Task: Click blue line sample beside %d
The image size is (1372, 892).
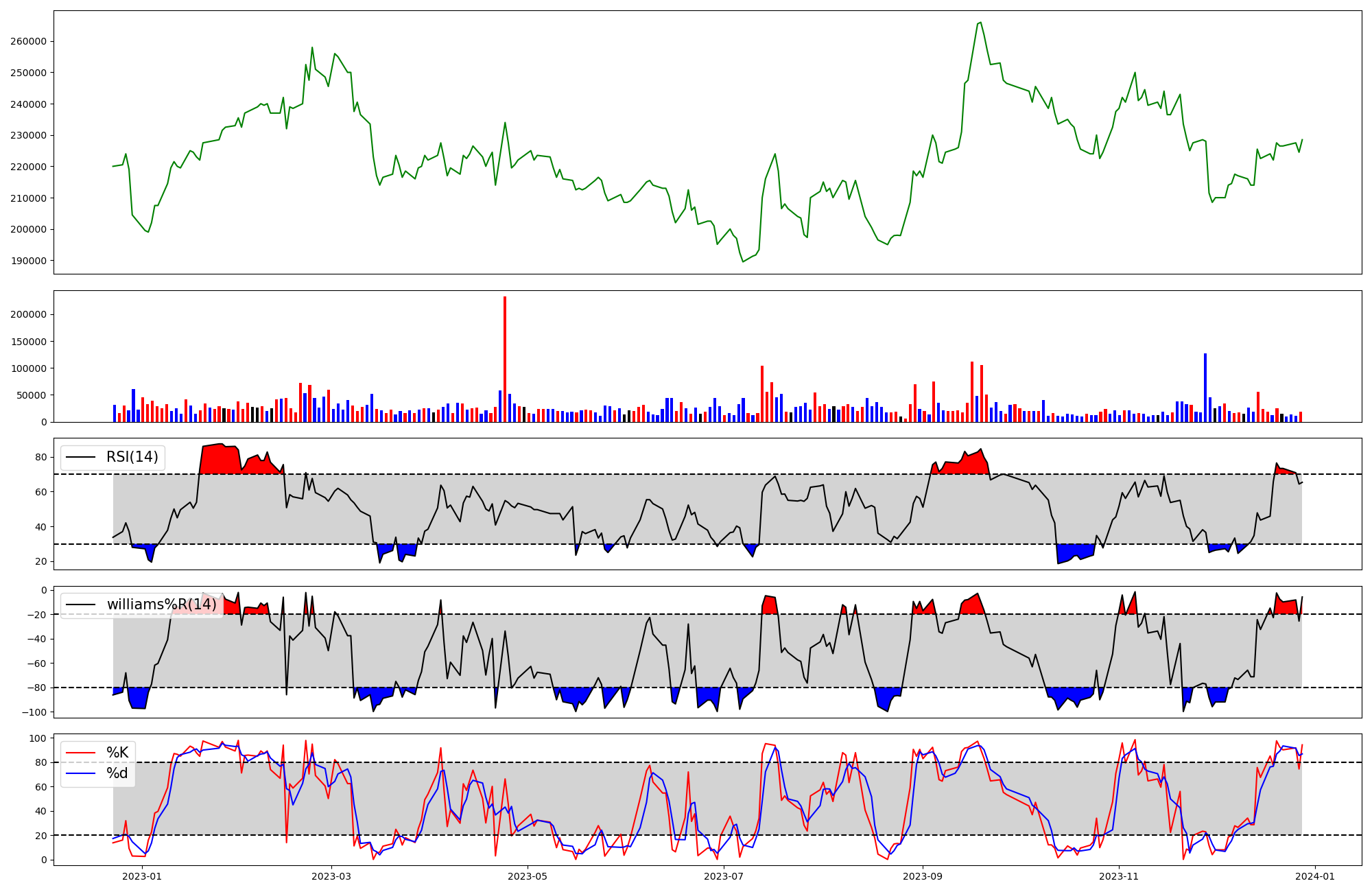Action: (82, 773)
